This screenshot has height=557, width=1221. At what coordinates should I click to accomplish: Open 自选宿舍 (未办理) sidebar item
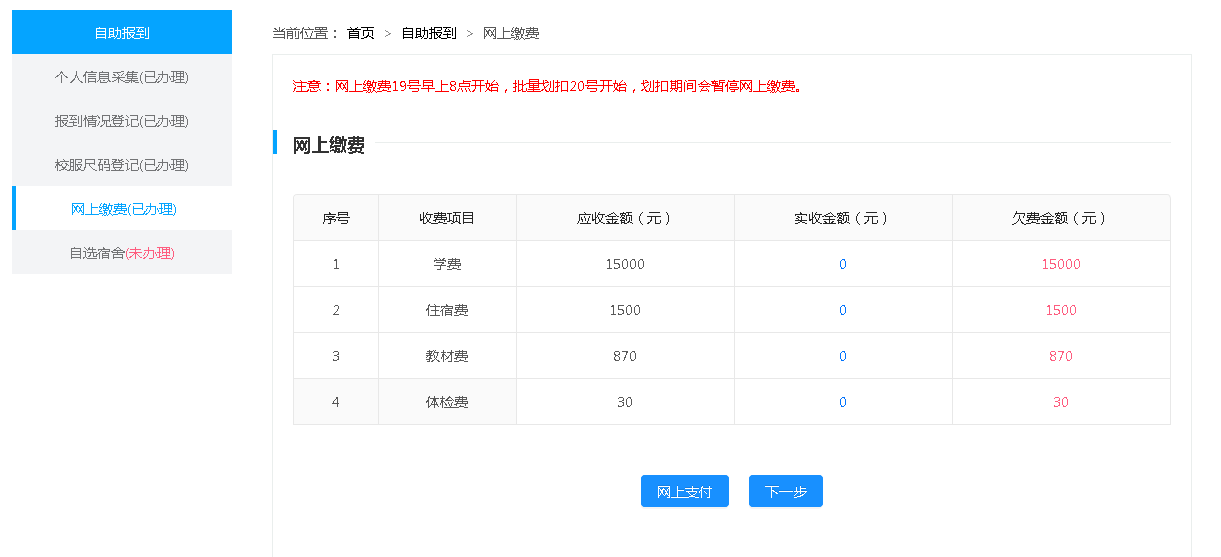pyautogui.click(x=122, y=253)
